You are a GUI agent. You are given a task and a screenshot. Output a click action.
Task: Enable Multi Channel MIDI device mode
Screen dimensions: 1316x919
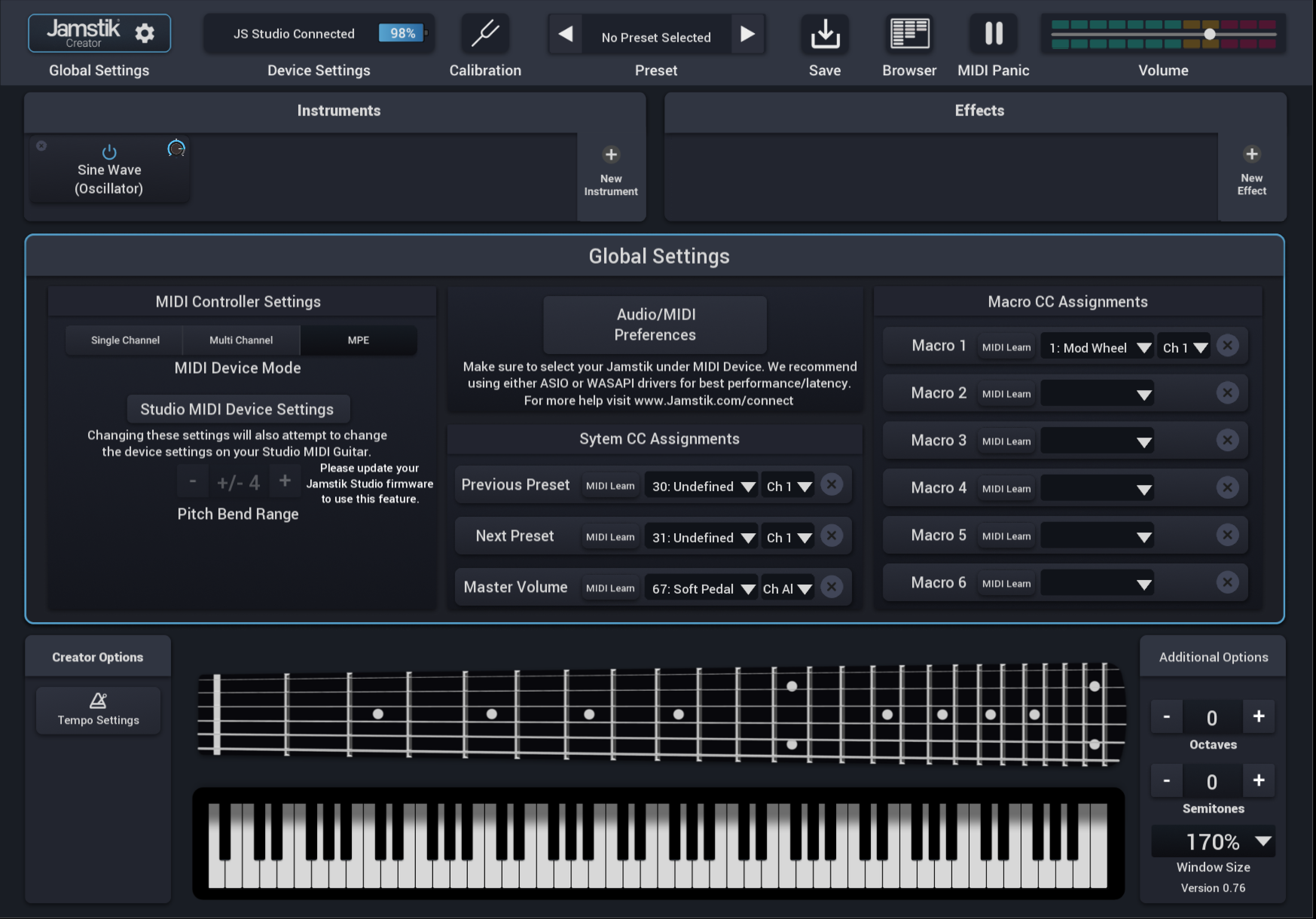coord(241,340)
